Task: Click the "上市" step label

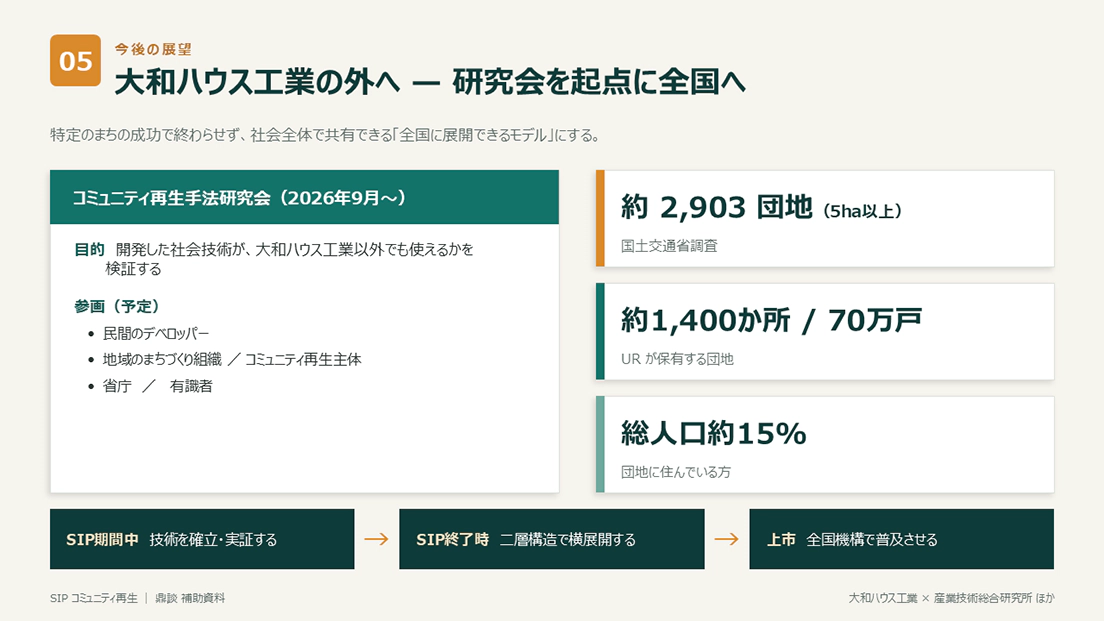Action: tap(781, 539)
